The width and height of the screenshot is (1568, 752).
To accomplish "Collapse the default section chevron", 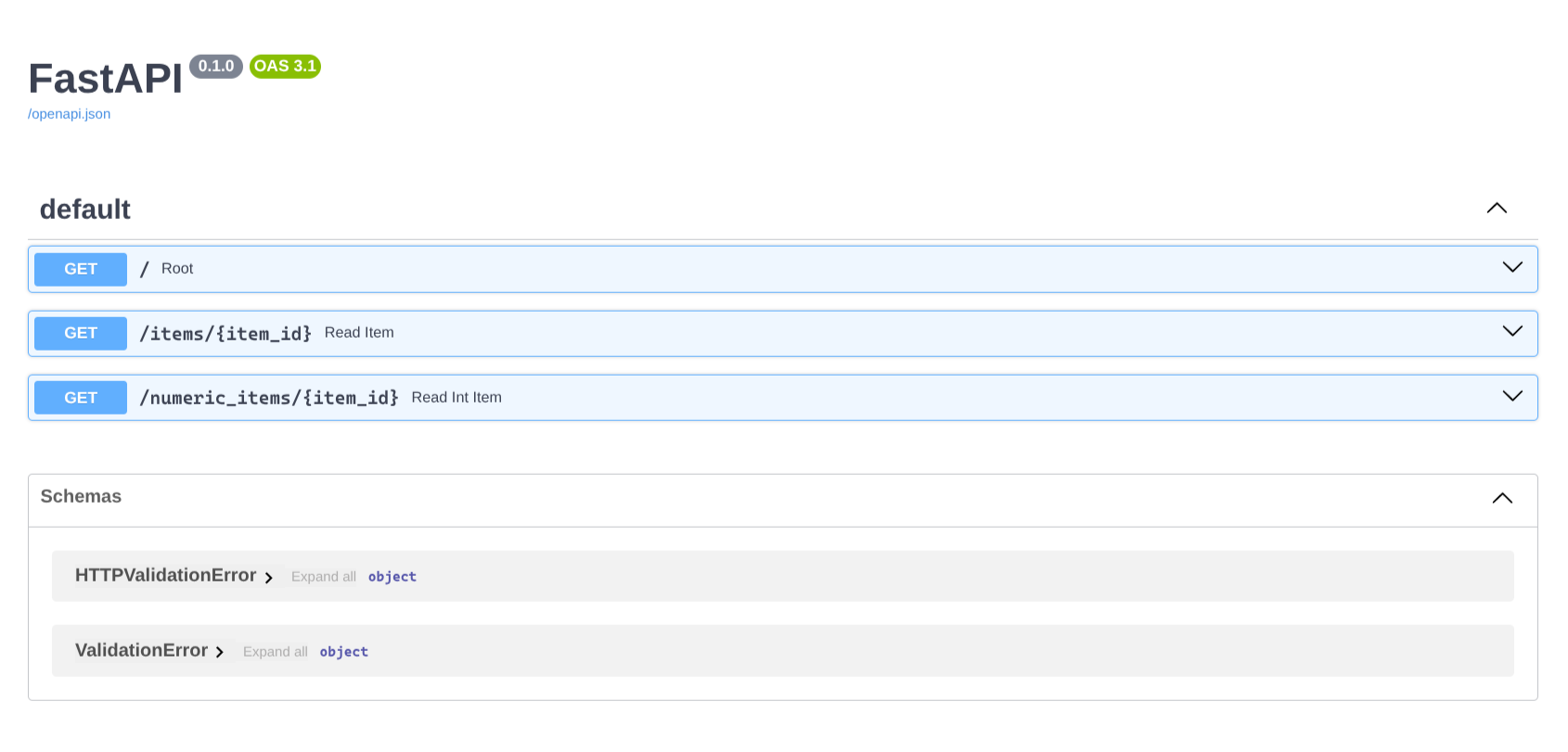I will coord(1497,208).
